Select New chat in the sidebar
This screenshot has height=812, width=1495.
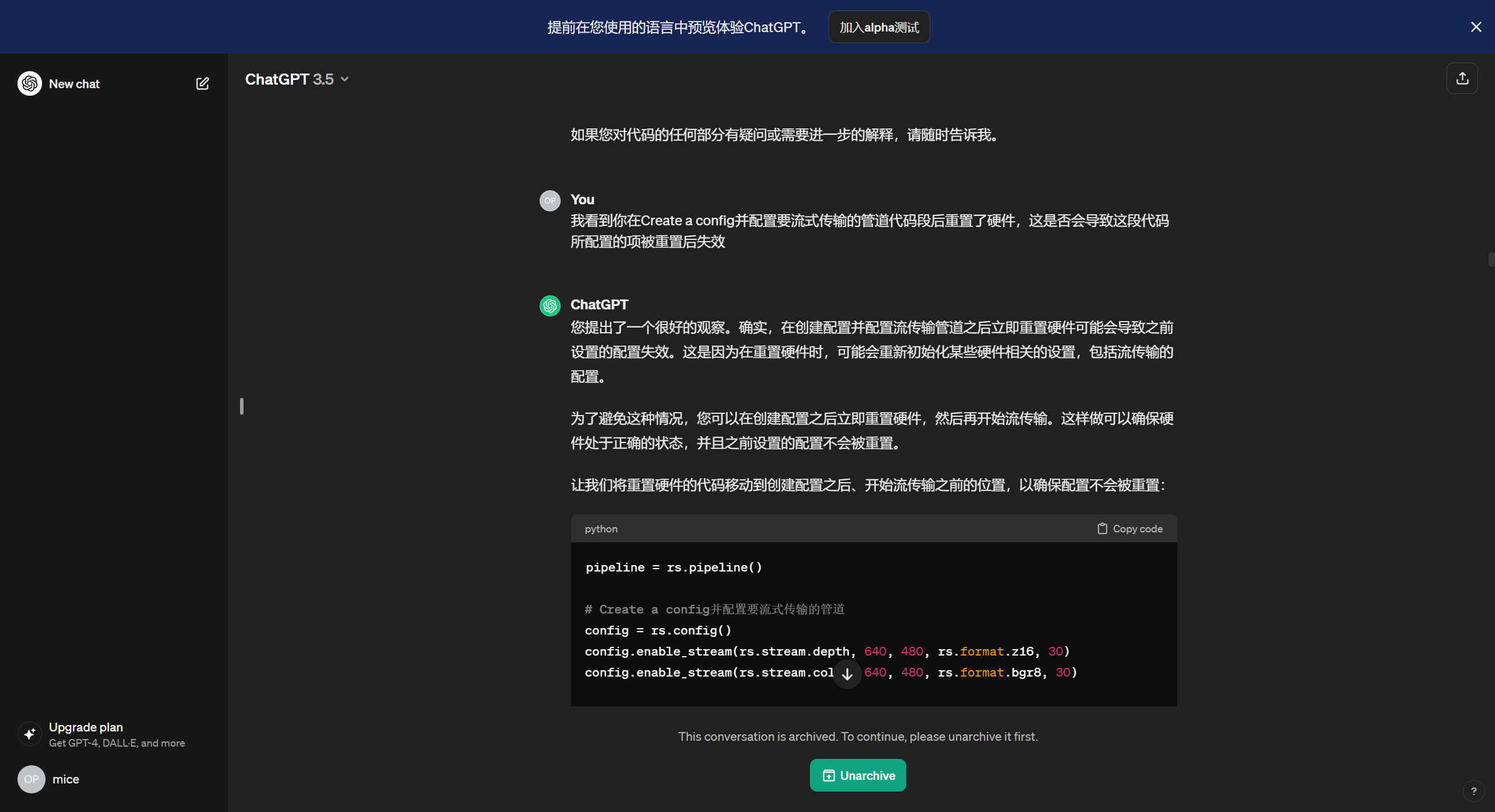(x=74, y=83)
